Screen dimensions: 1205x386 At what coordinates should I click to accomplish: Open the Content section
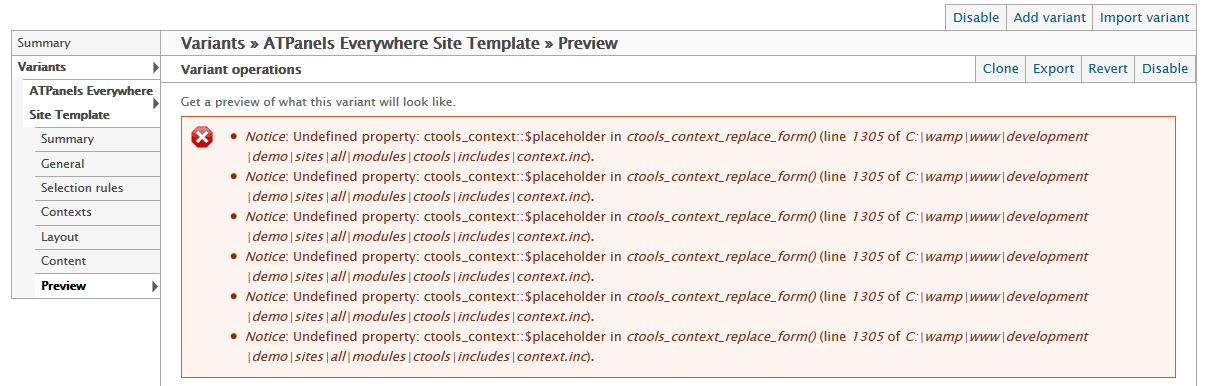pos(98,261)
